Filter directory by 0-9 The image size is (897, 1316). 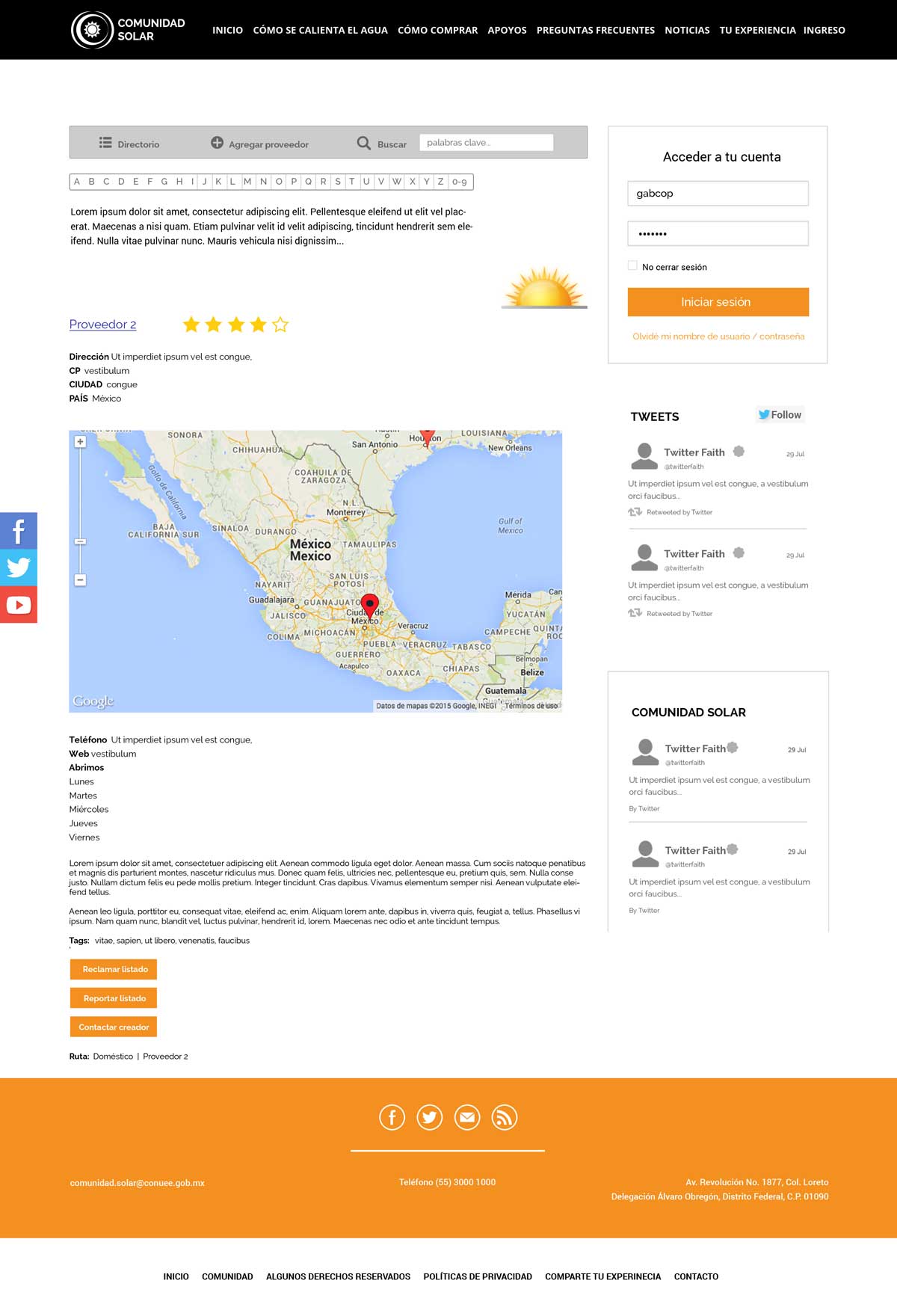(460, 182)
